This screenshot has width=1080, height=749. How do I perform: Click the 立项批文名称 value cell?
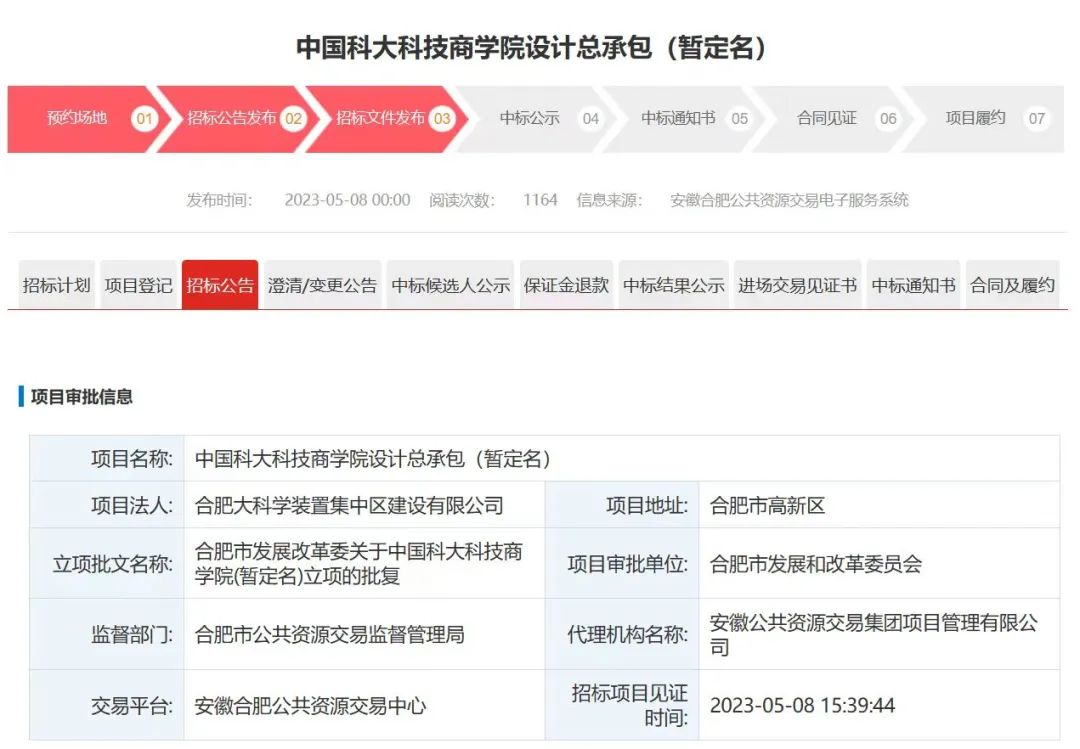pos(364,564)
